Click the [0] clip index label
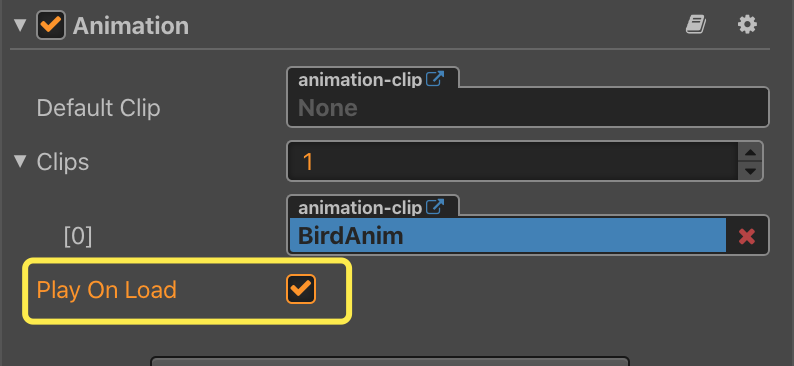 pyautogui.click(x=78, y=236)
